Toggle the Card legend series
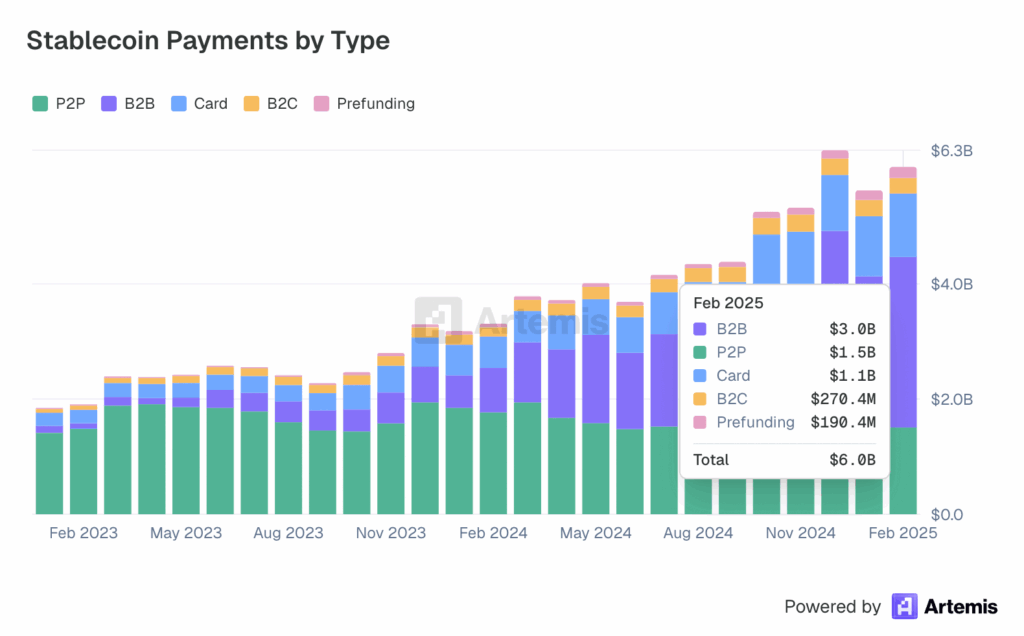1024x636 pixels. click(199, 103)
